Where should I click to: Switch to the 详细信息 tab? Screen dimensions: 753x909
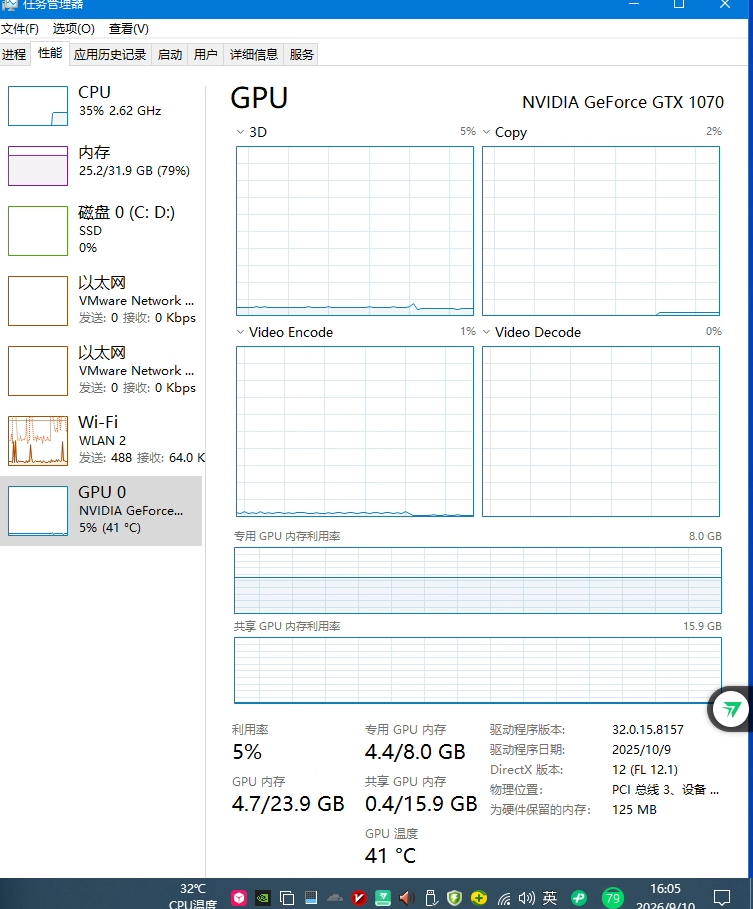(254, 54)
